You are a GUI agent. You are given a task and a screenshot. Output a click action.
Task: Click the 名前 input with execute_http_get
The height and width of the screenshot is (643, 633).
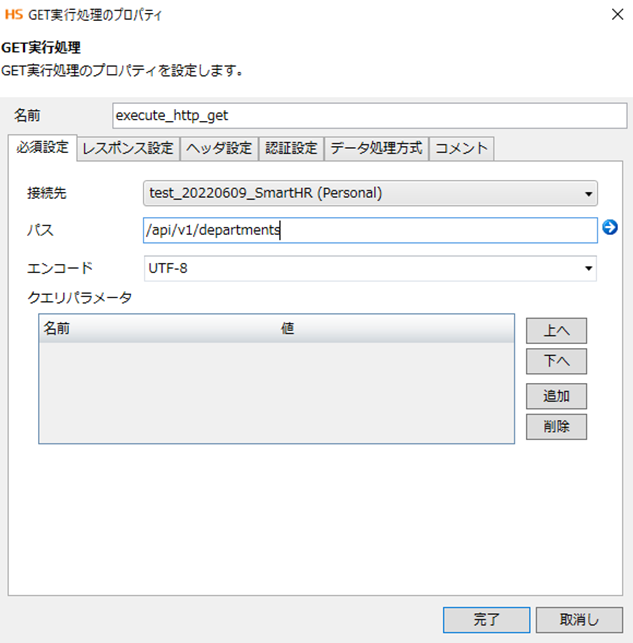[x=370, y=115]
